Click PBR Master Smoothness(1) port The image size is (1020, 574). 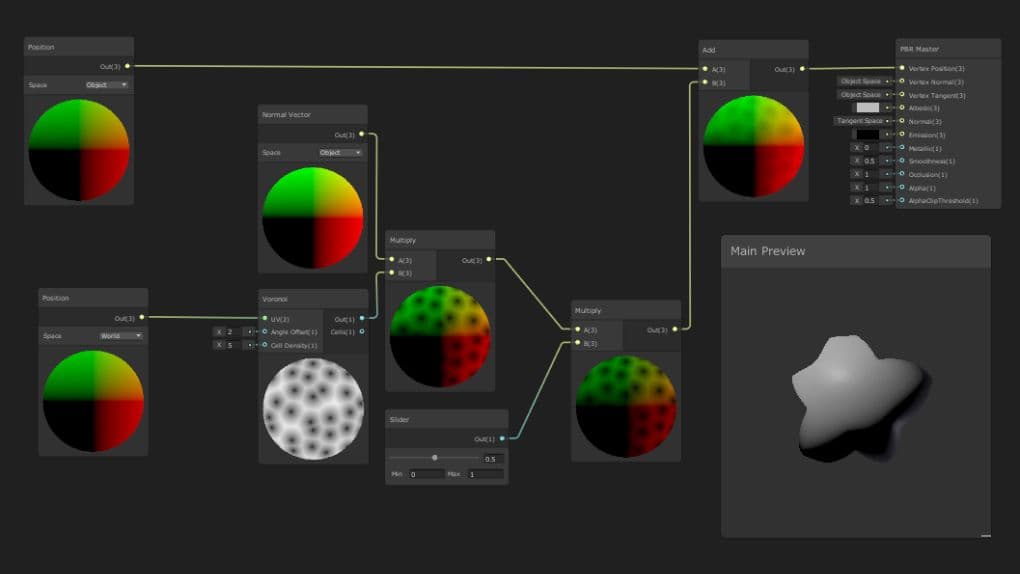[x=902, y=161]
